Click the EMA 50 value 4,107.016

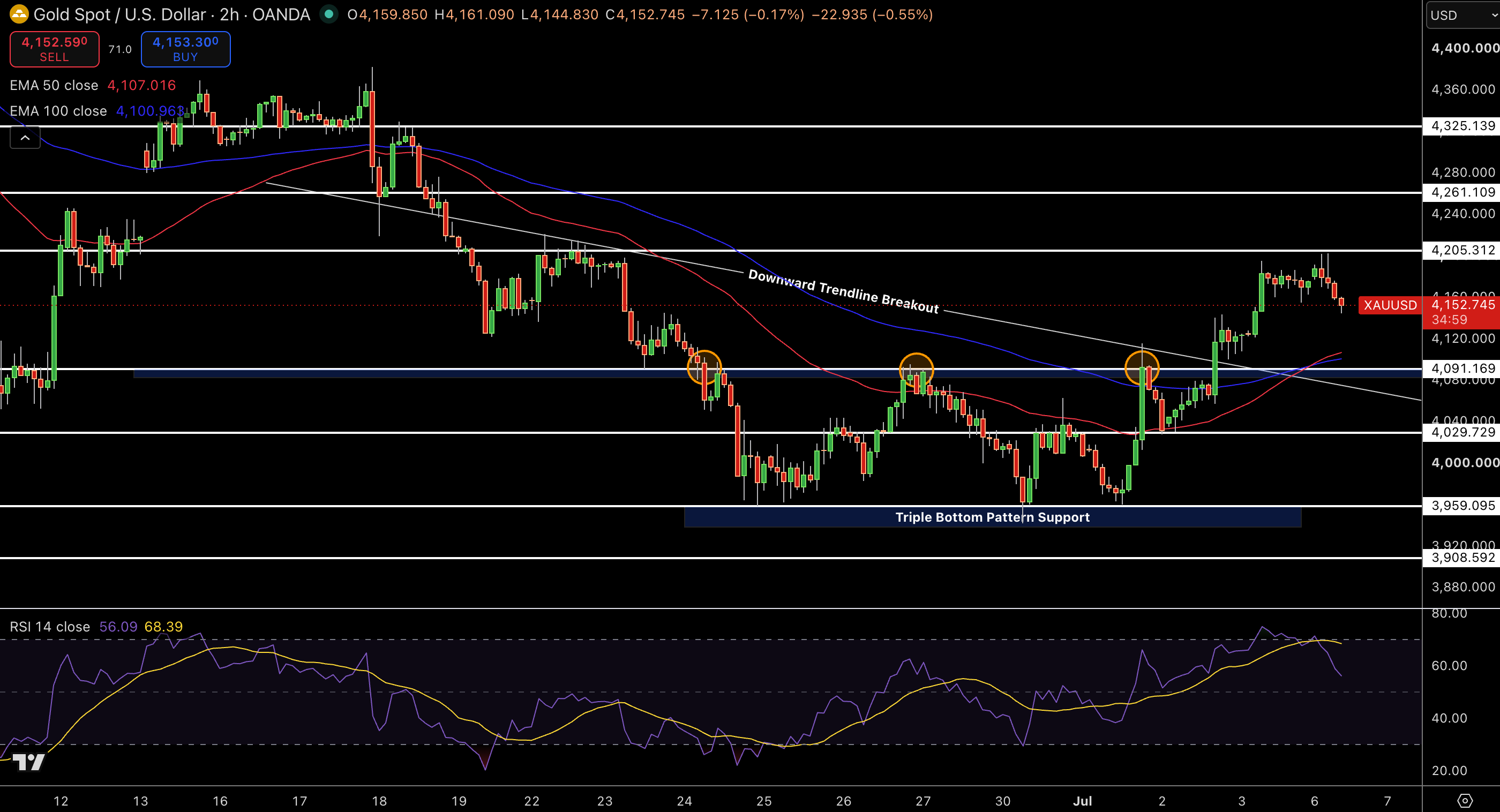[x=141, y=86]
